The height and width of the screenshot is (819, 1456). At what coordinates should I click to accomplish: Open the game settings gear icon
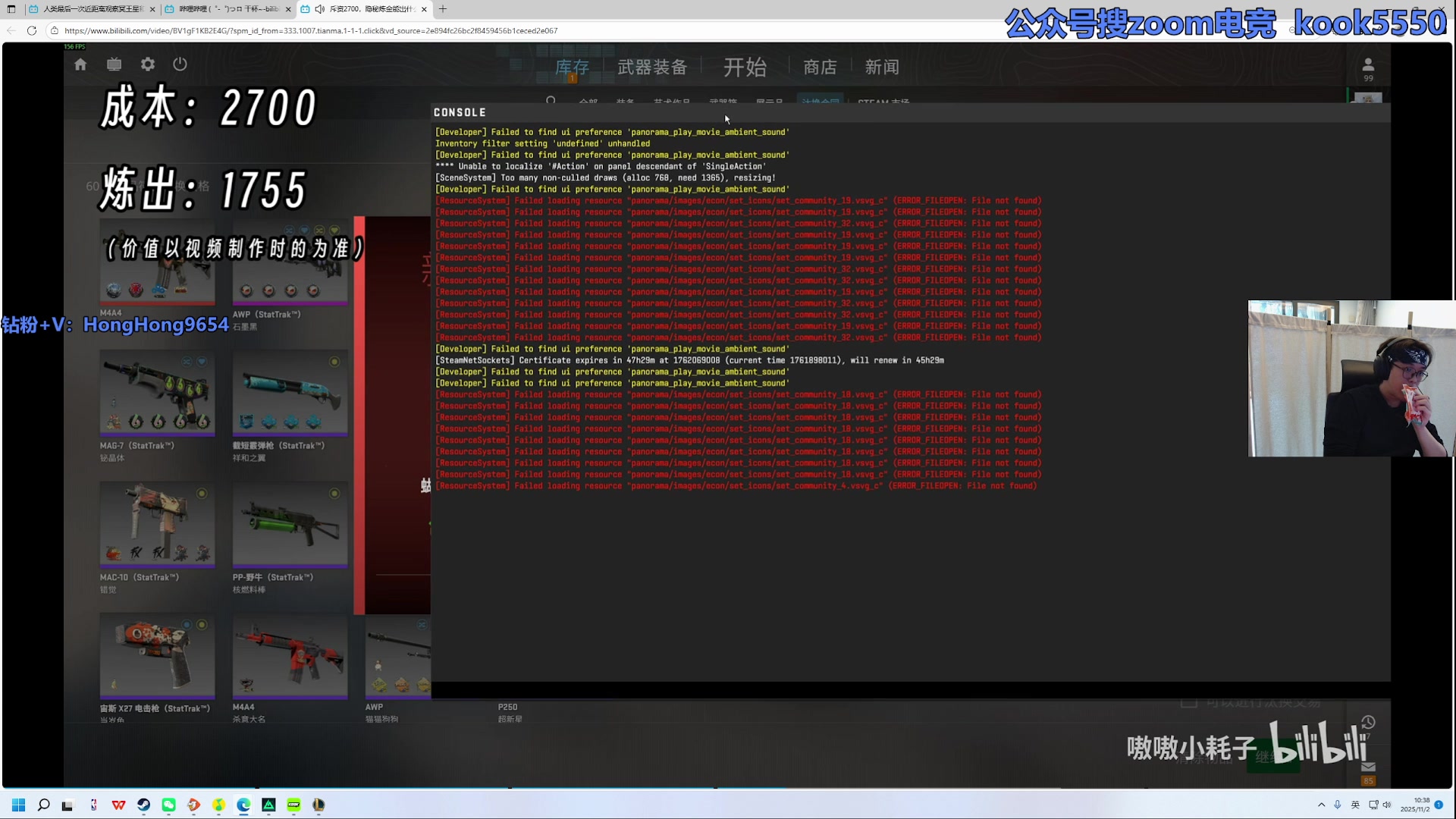(148, 64)
